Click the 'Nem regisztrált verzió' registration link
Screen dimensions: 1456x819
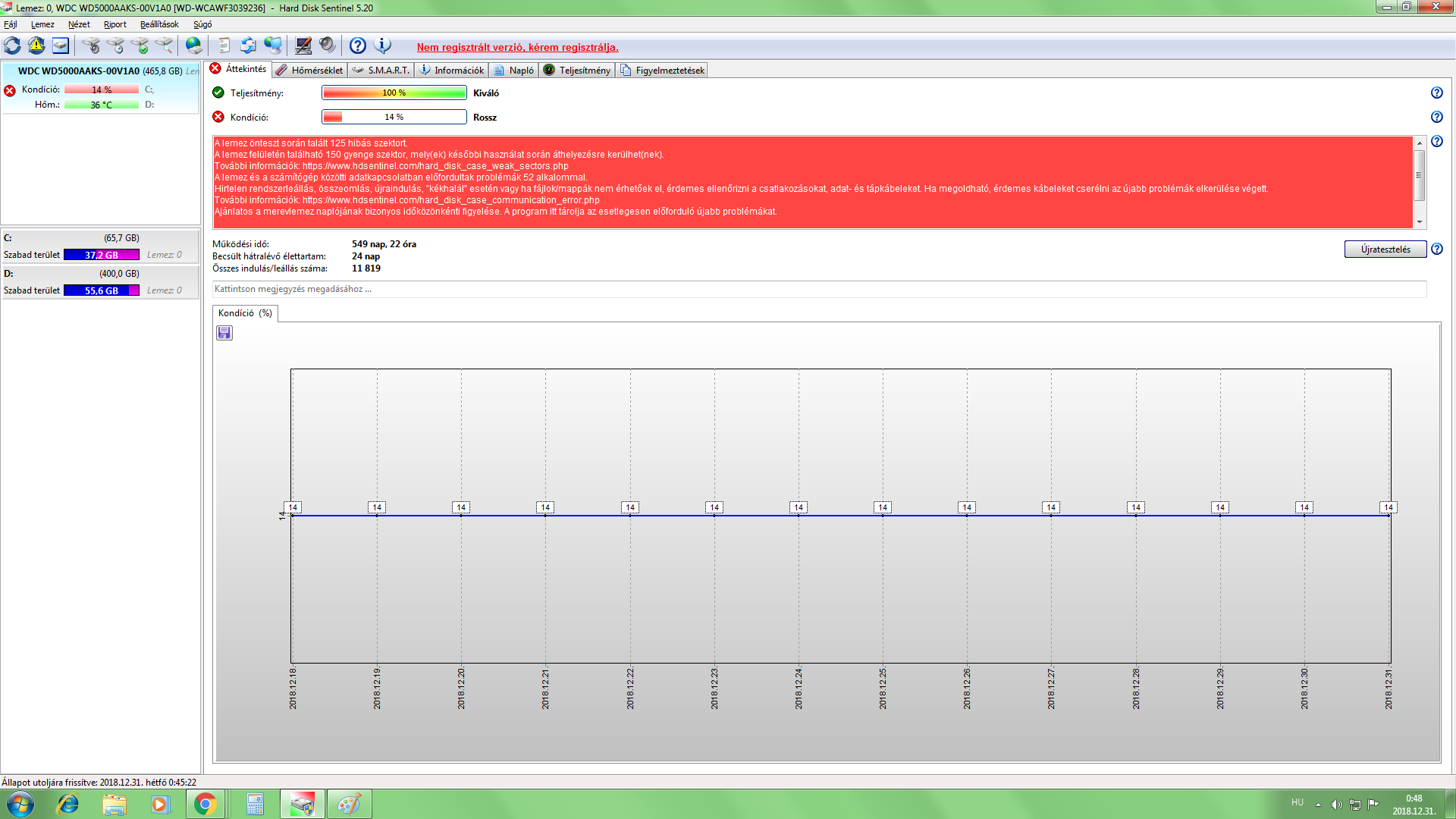[517, 47]
